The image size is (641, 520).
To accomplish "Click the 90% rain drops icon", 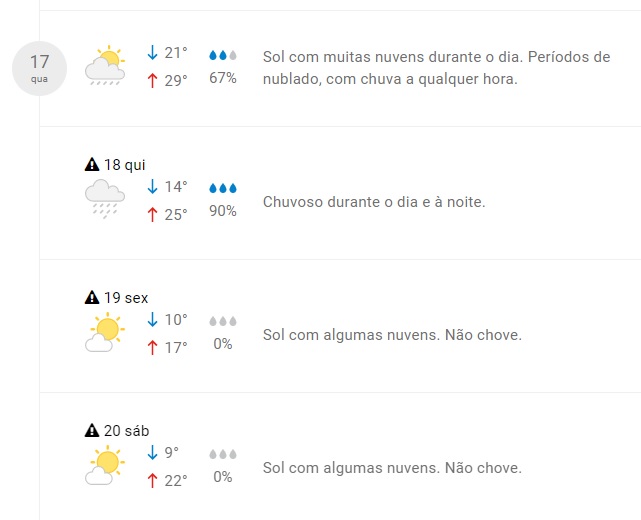I will pos(223,188).
